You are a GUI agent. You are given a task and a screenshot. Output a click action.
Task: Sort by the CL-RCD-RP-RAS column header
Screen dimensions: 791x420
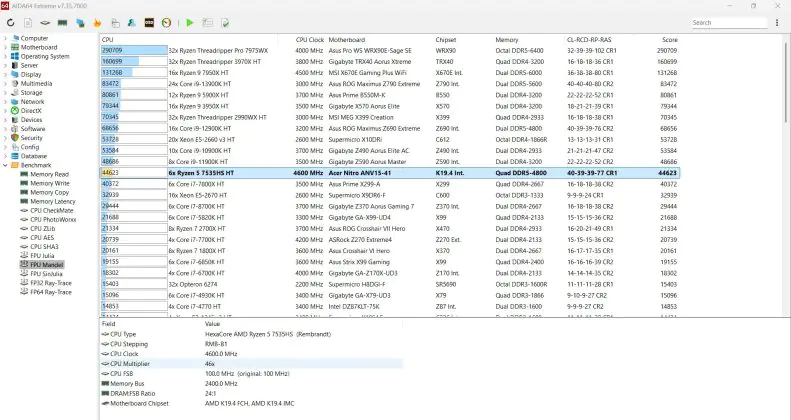pyautogui.click(x=589, y=40)
